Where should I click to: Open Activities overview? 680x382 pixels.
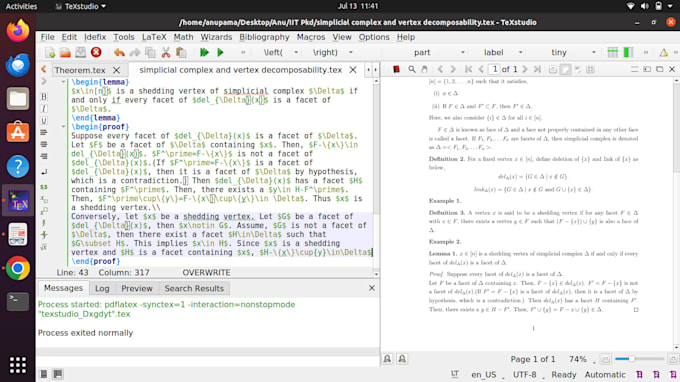(x=21, y=7)
